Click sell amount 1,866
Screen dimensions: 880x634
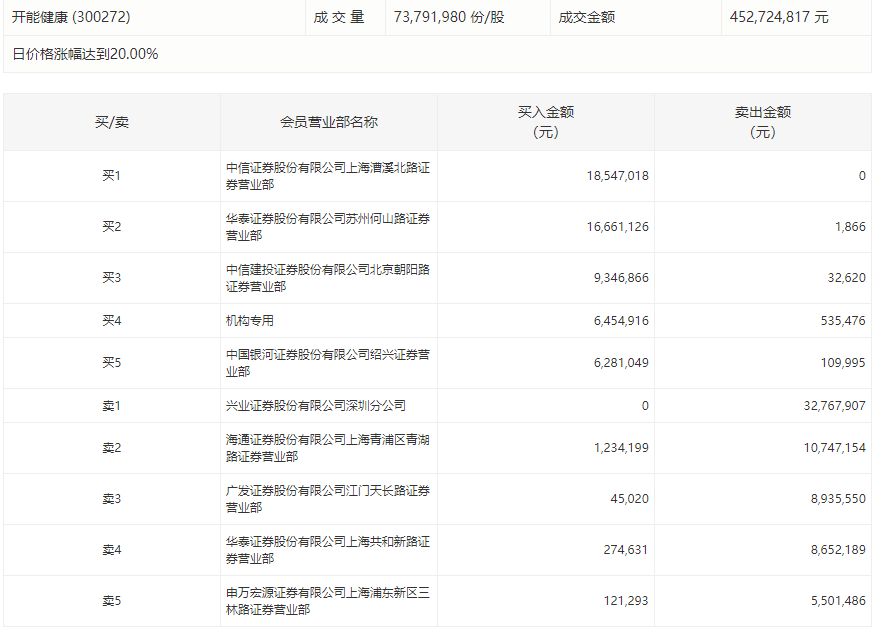pos(850,227)
